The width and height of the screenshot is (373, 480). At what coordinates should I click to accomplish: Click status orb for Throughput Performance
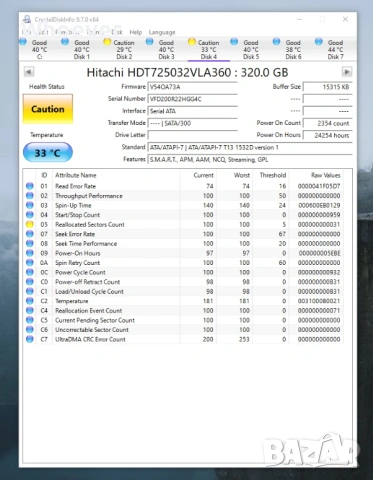30,196
